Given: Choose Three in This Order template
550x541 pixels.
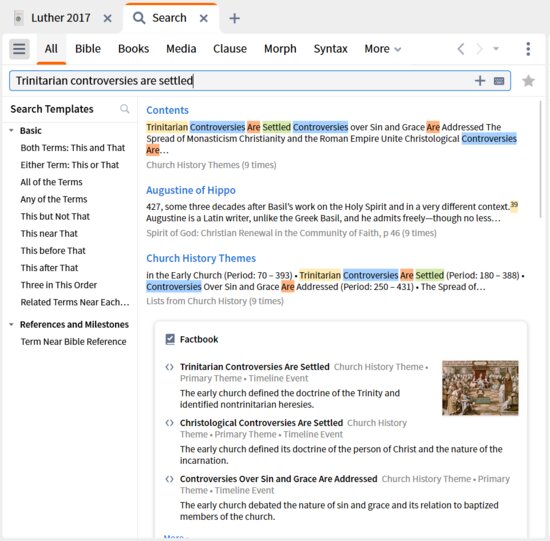Looking at the screenshot, I should [x=59, y=285].
